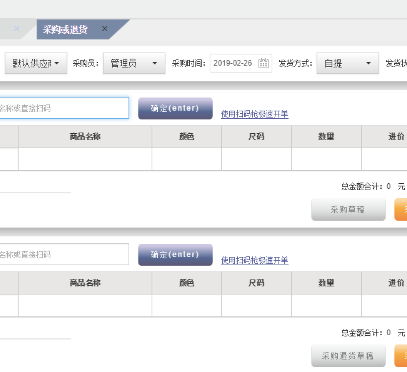
Task: Click 颜色 header in upper table
Action: point(186,136)
